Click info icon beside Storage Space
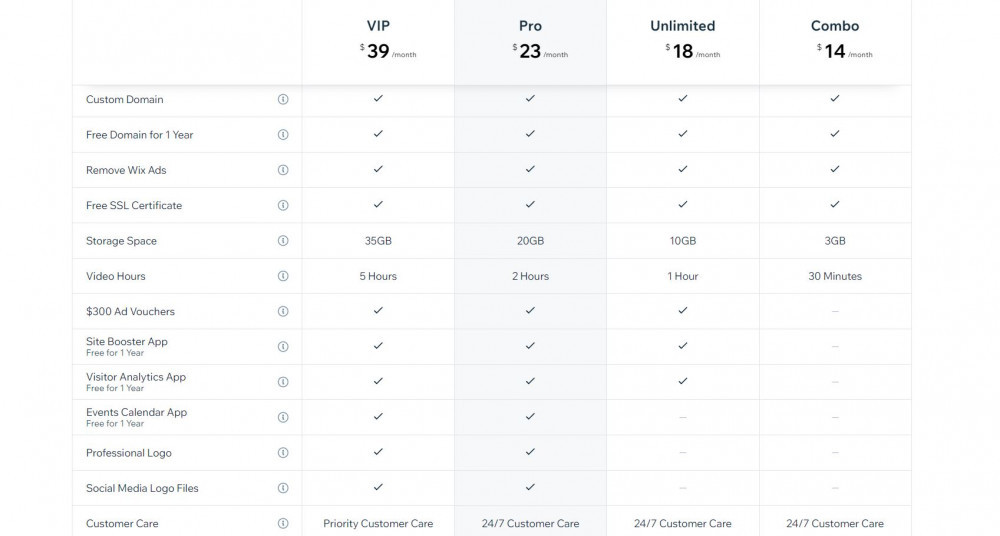The image size is (1000, 536). click(283, 241)
